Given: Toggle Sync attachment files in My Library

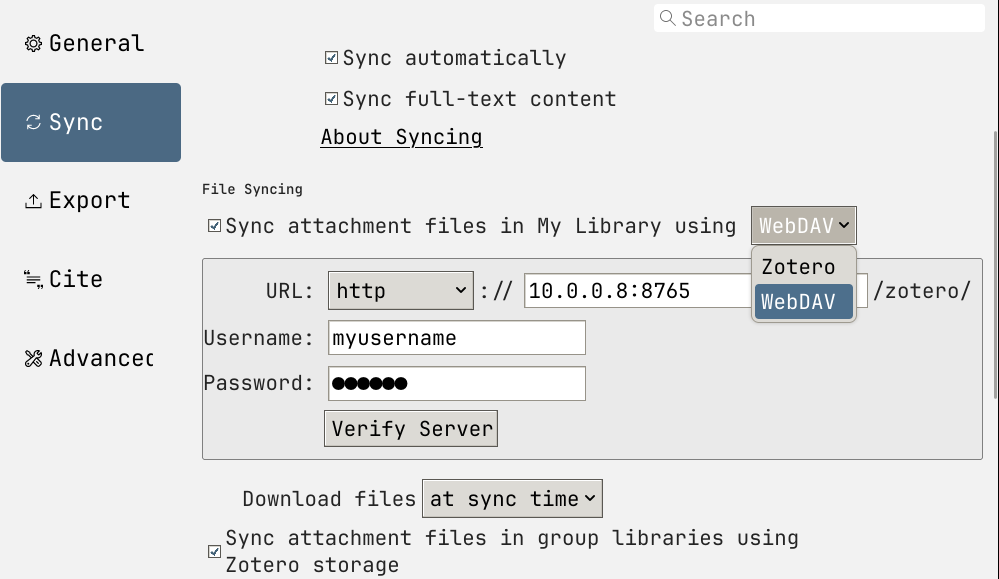Looking at the screenshot, I should pos(215,226).
